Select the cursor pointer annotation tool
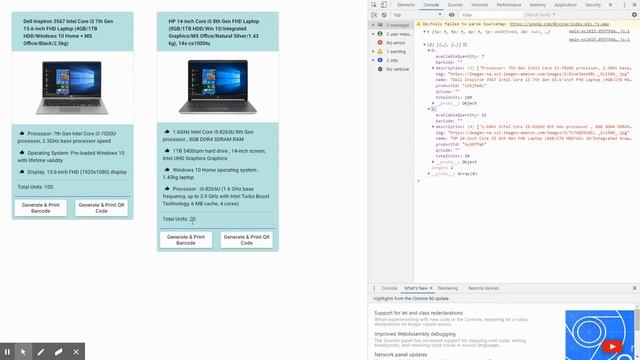 tap(23, 351)
